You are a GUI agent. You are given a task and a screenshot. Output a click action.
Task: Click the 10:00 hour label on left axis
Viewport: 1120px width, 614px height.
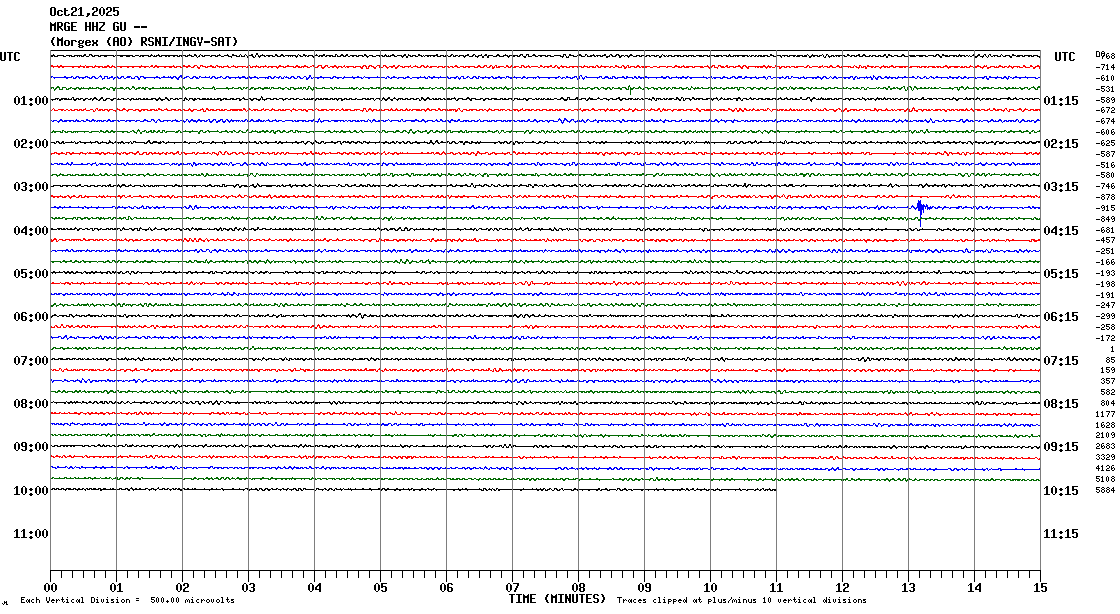[31, 490]
